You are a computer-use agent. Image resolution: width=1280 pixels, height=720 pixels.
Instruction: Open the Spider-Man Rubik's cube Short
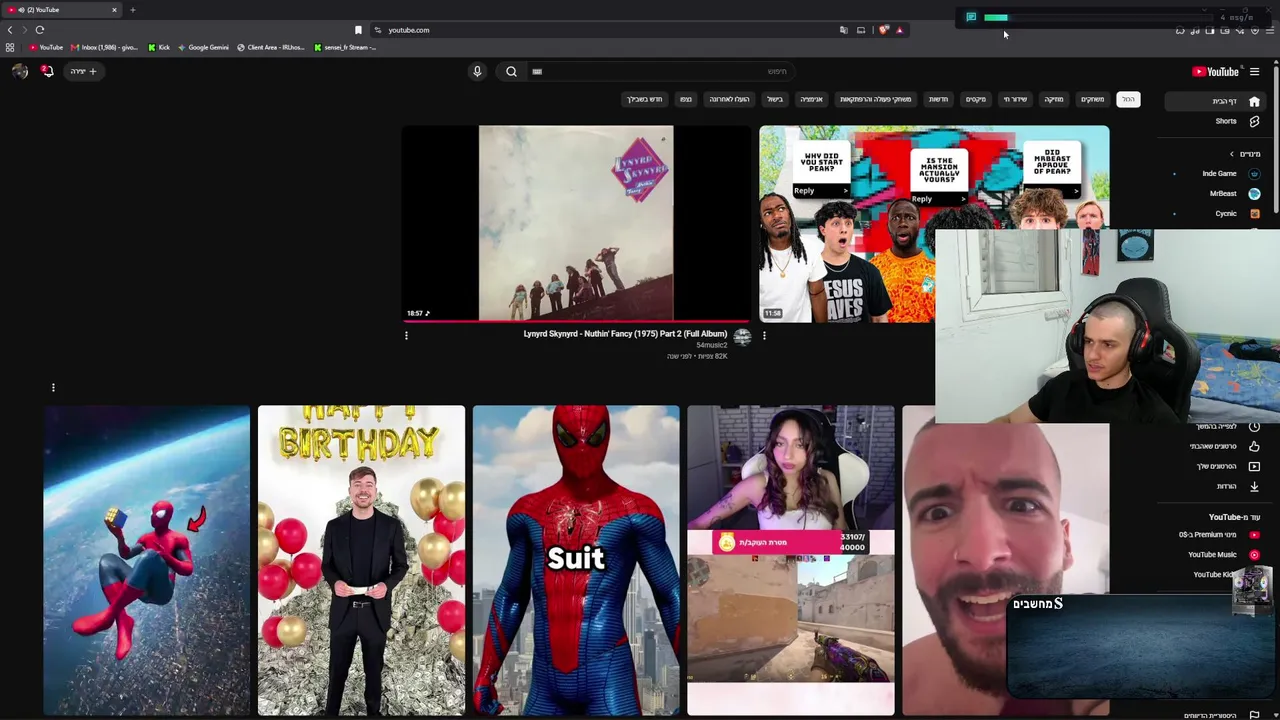pos(147,560)
